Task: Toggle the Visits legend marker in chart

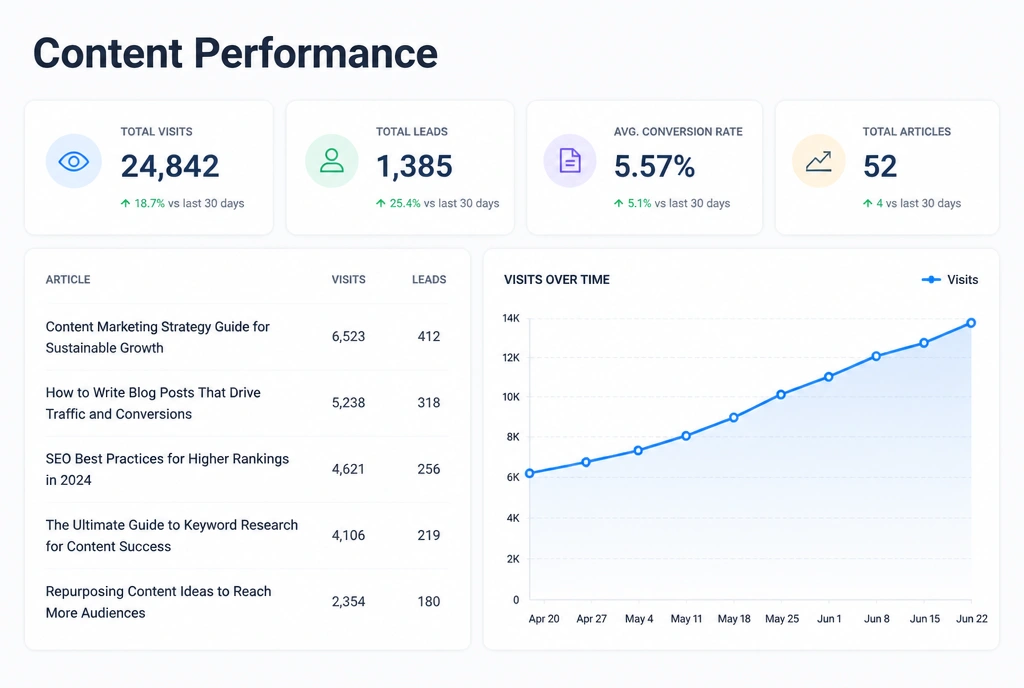Action: [x=931, y=279]
